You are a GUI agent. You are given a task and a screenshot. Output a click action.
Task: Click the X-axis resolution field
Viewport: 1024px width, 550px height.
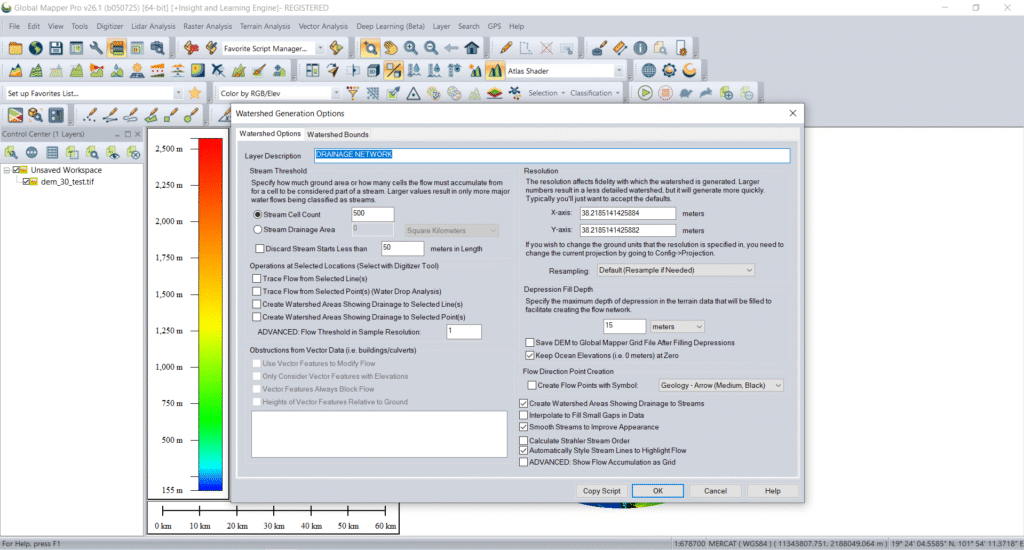click(628, 214)
